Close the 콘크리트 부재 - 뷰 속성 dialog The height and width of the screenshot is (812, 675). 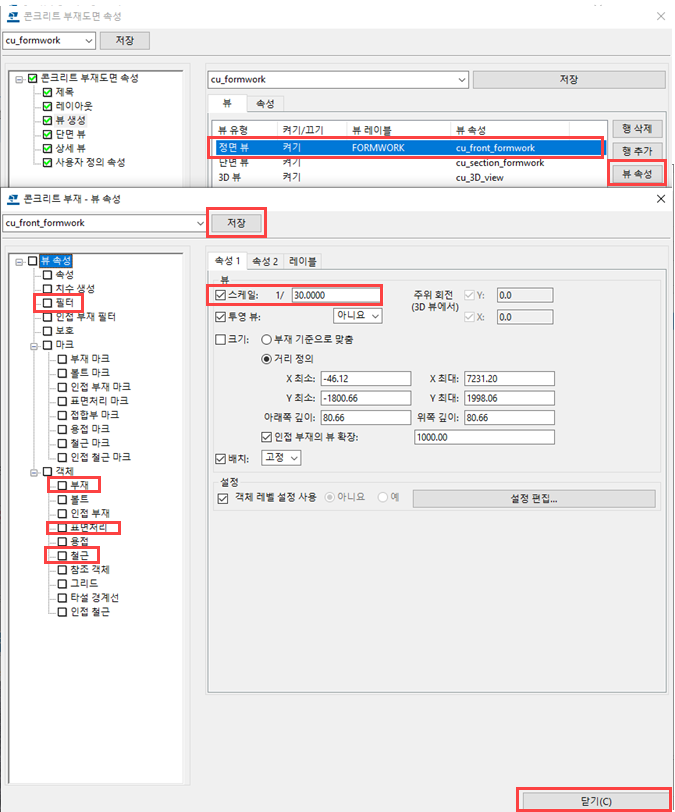point(661,199)
